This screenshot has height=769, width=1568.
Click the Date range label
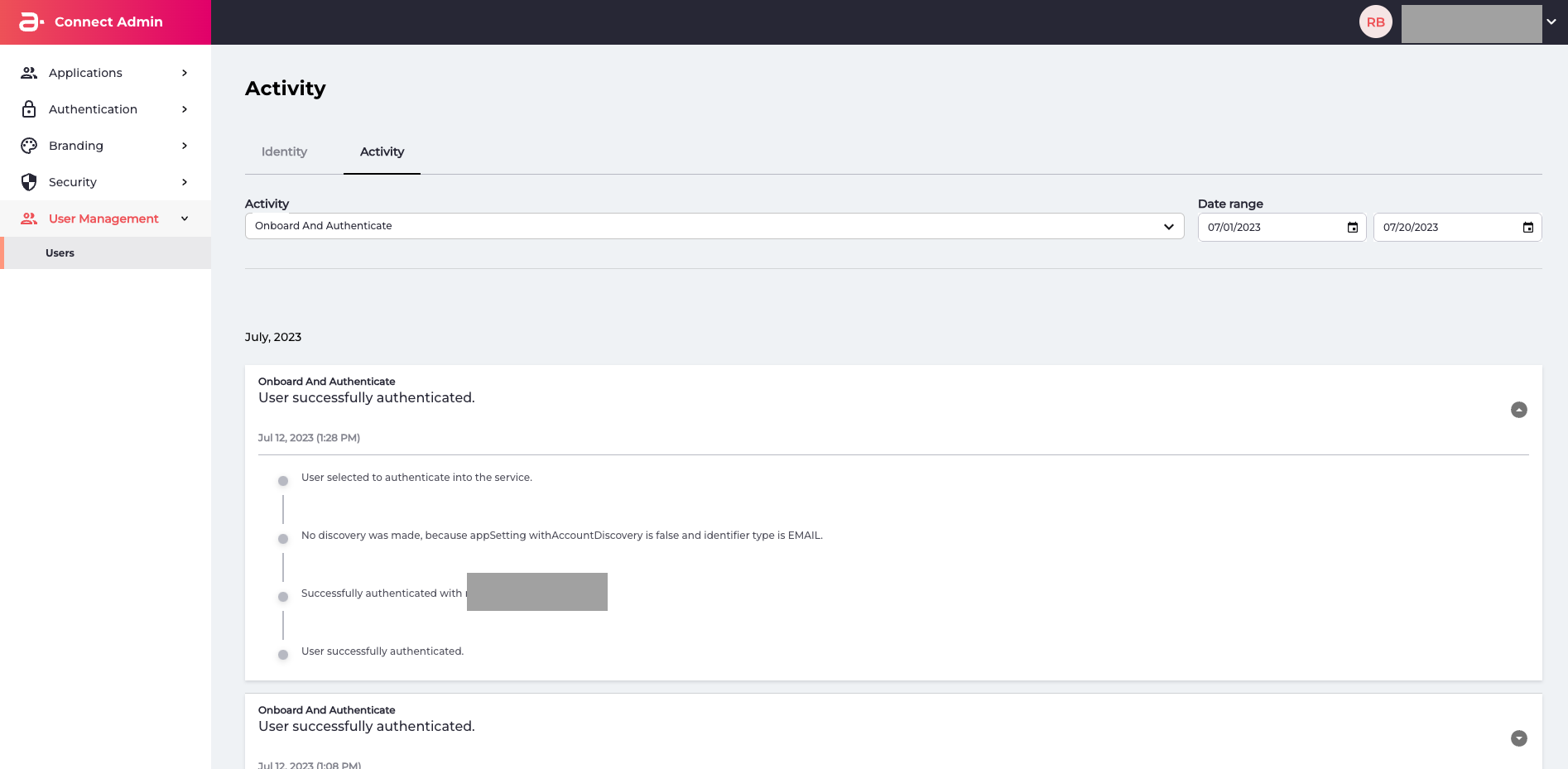click(x=1230, y=204)
